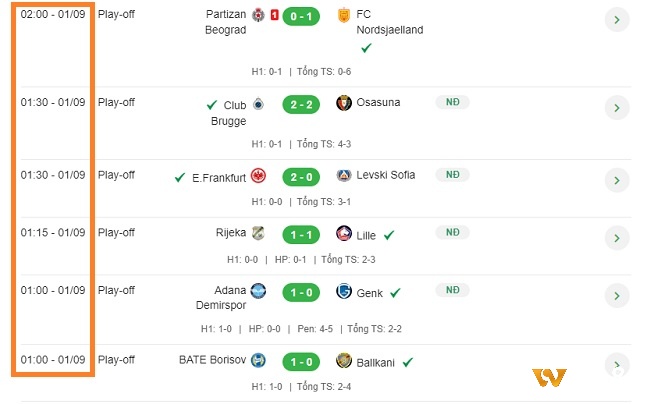Click NĐ tag on Osasuna match
The width and height of the screenshot is (650, 404).
point(452,102)
